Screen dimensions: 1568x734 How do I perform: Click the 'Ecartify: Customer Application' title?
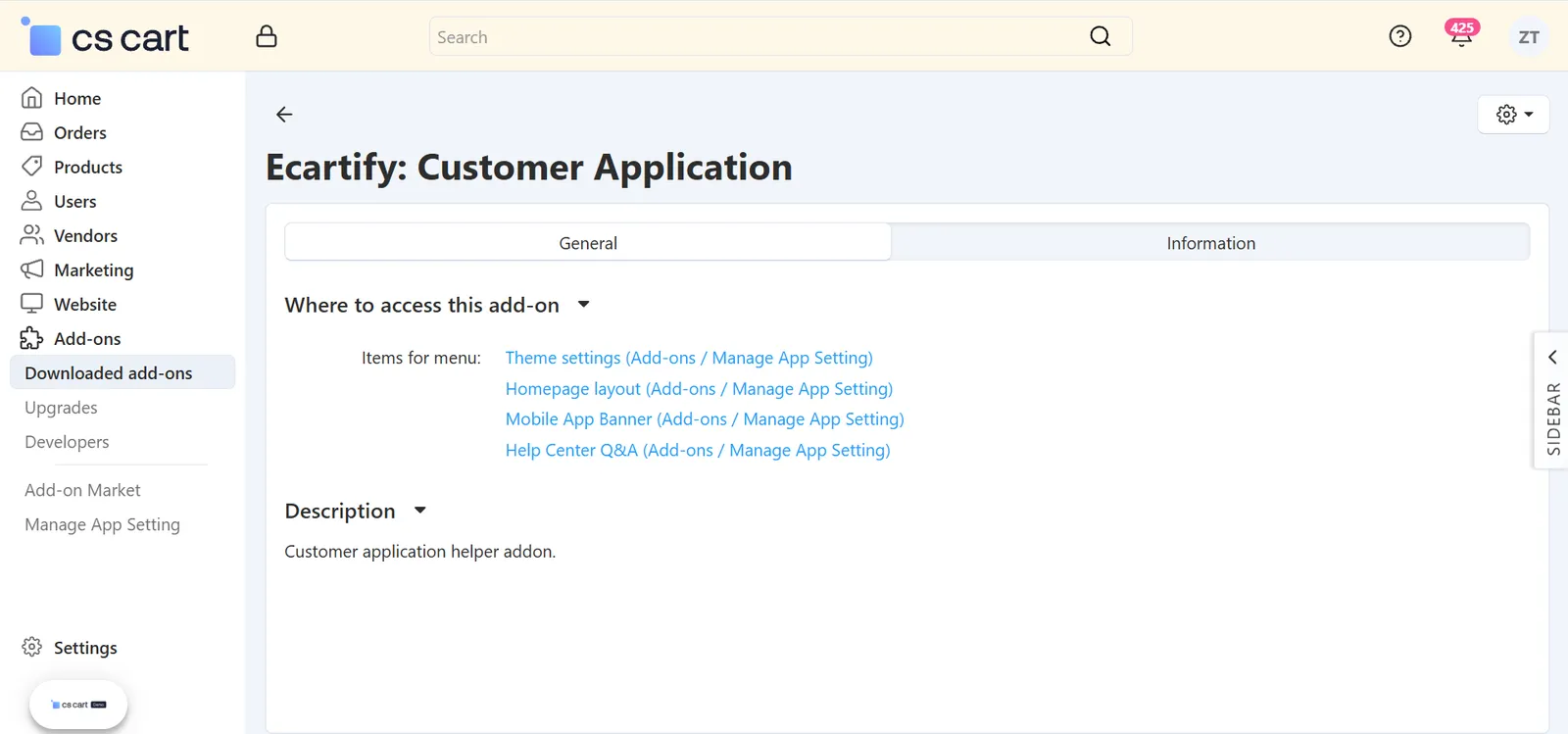(529, 168)
